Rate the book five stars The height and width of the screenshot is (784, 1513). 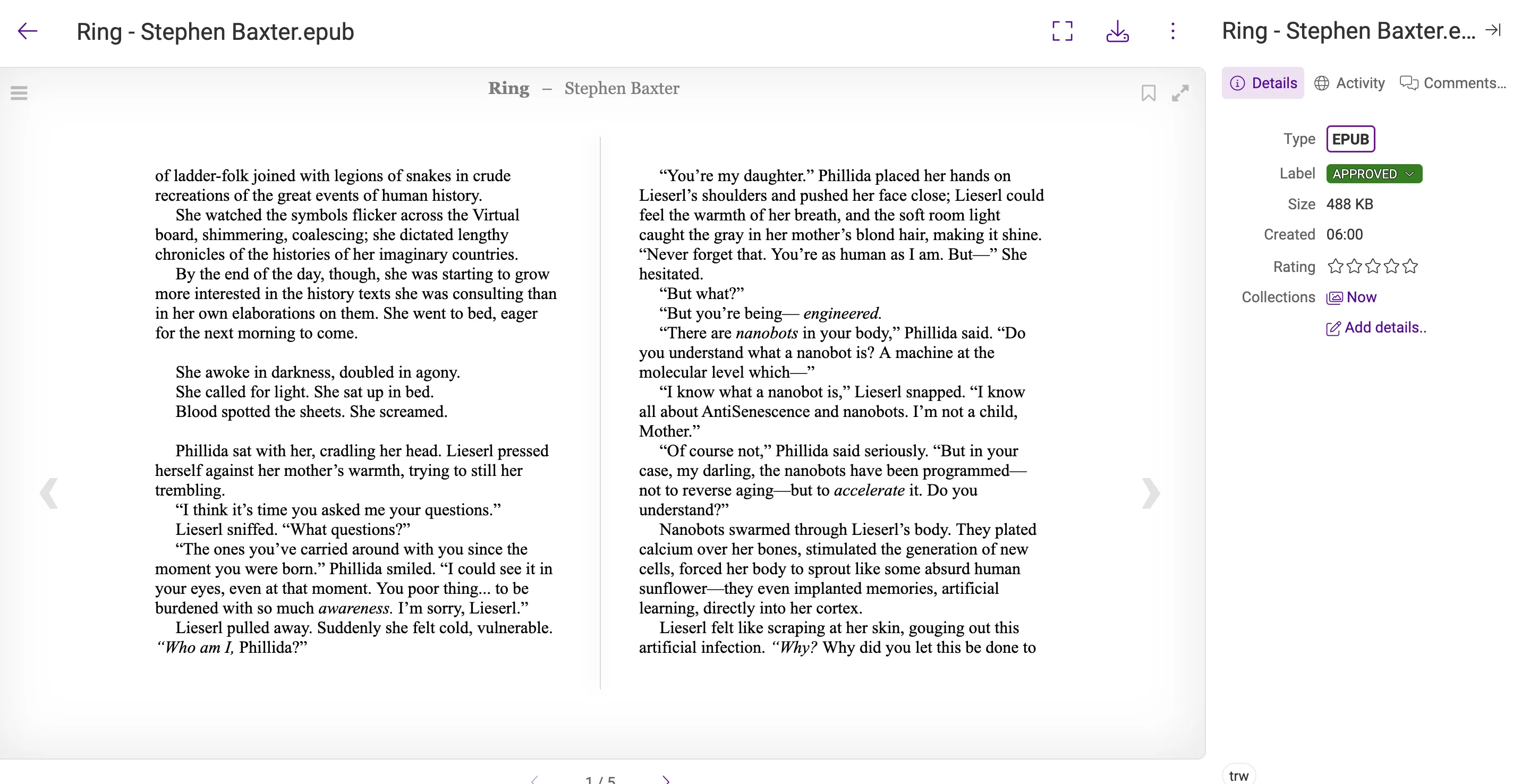click(1409, 267)
